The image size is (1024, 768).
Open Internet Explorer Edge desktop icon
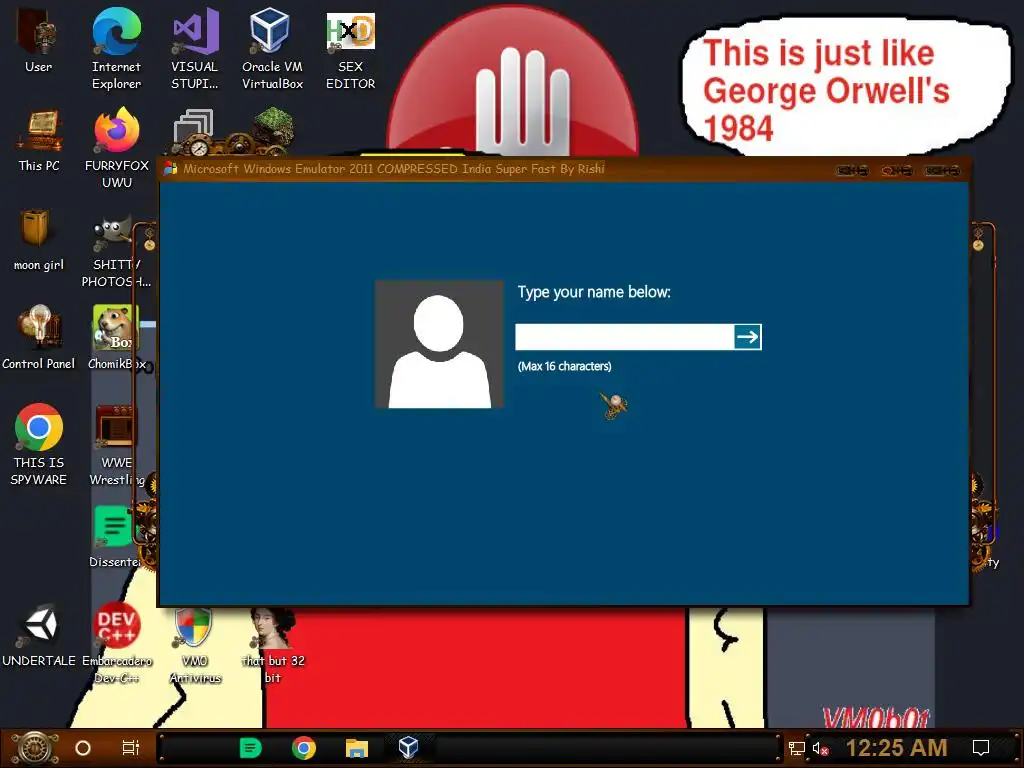pyautogui.click(x=116, y=48)
